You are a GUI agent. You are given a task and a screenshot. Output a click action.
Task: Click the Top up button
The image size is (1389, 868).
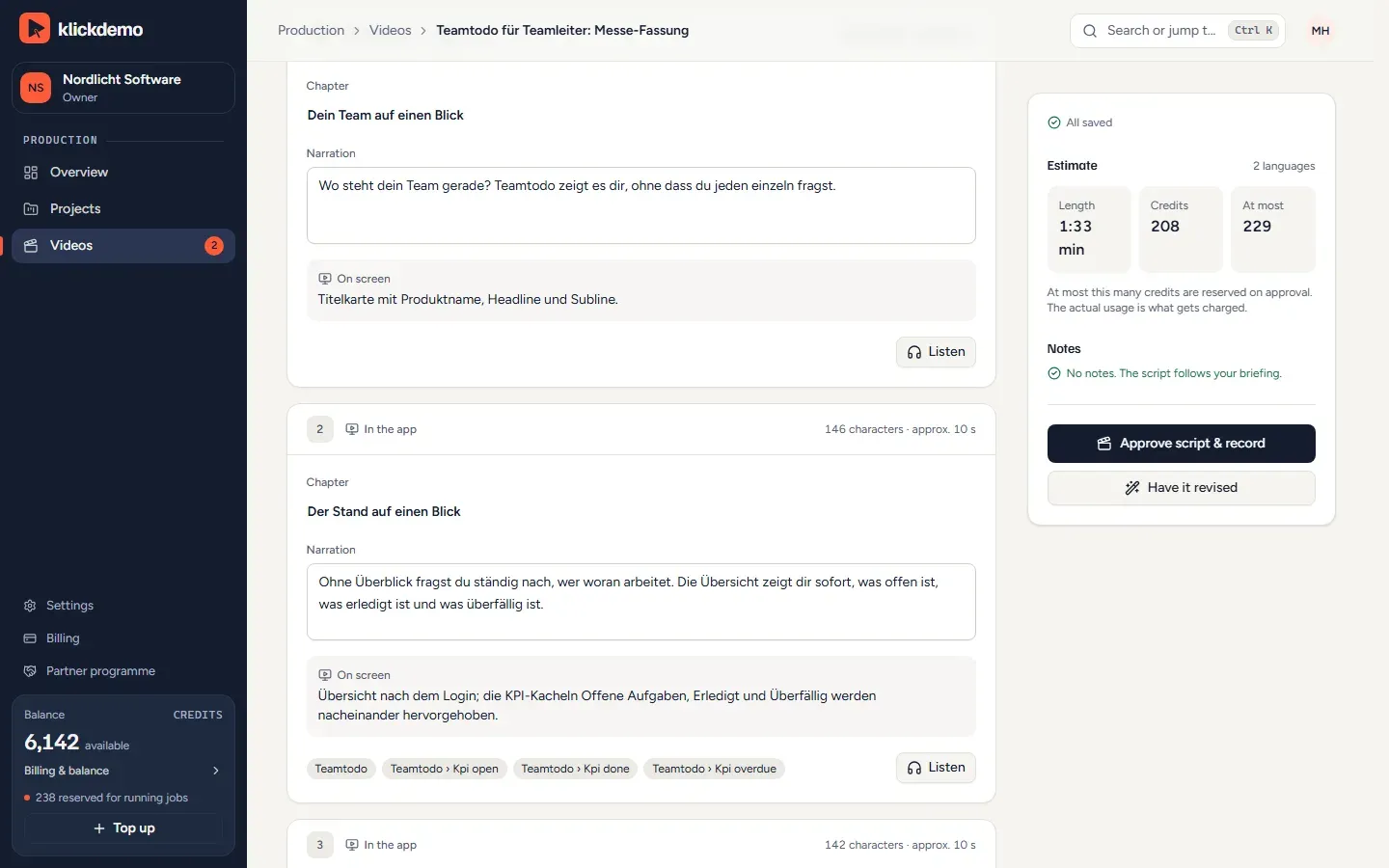tap(123, 828)
